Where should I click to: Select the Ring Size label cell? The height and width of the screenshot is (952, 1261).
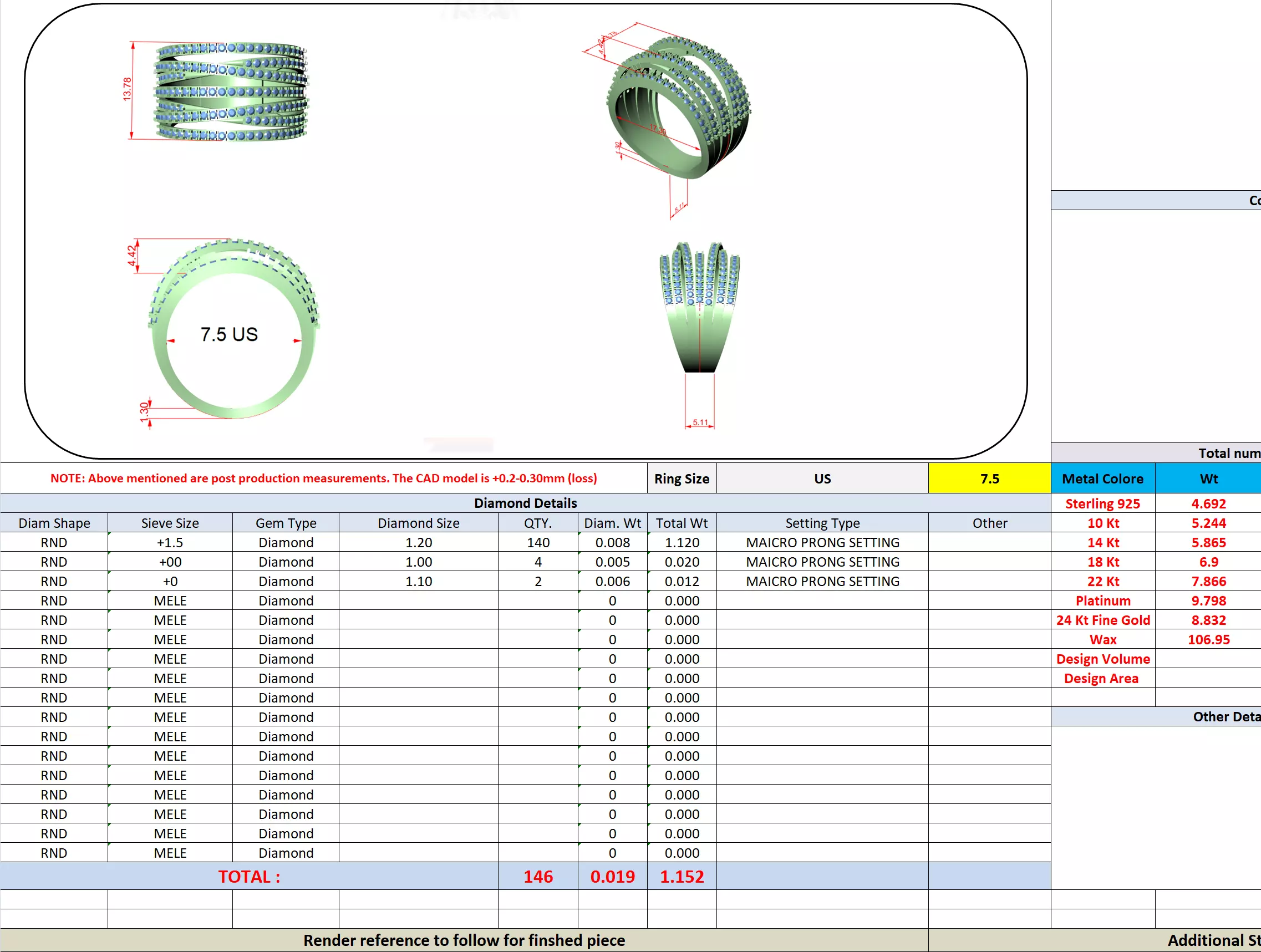pos(681,478)
